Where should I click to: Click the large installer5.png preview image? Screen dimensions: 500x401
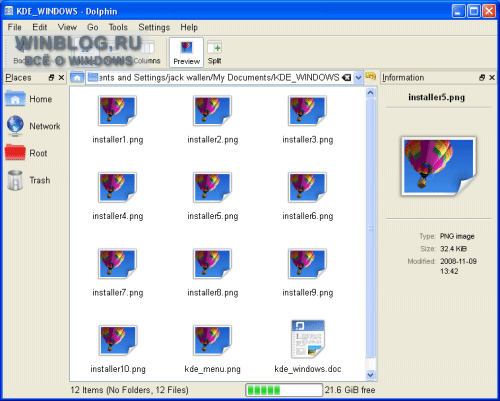[x=439, y=165]
